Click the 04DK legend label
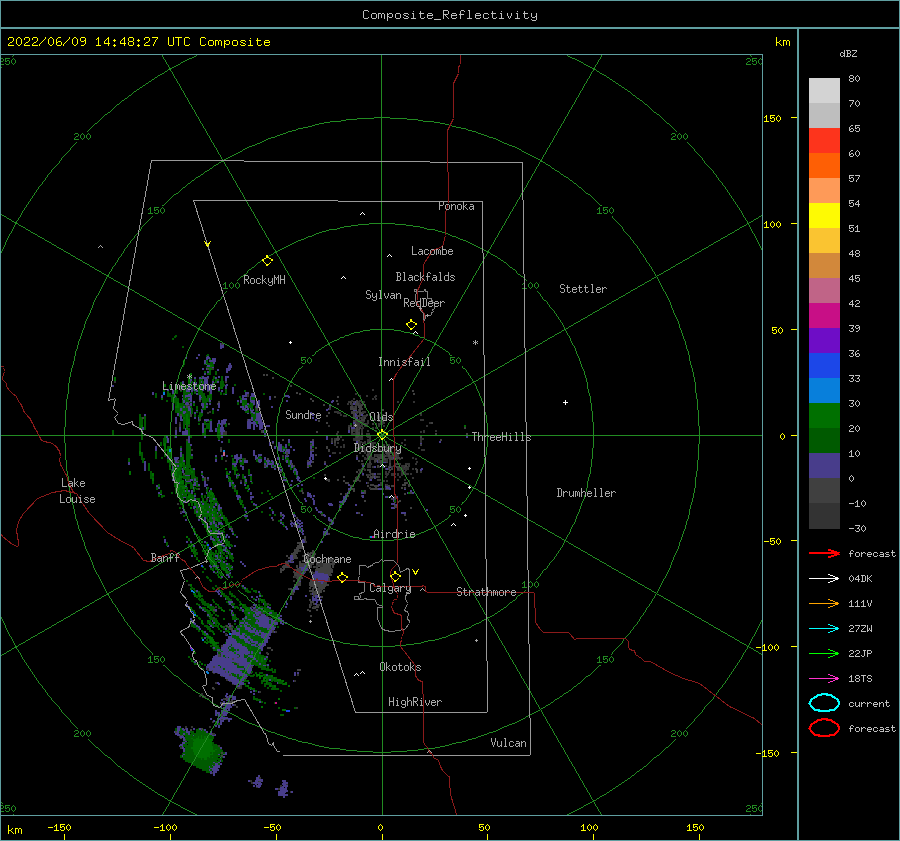 (x=860, y=579)
